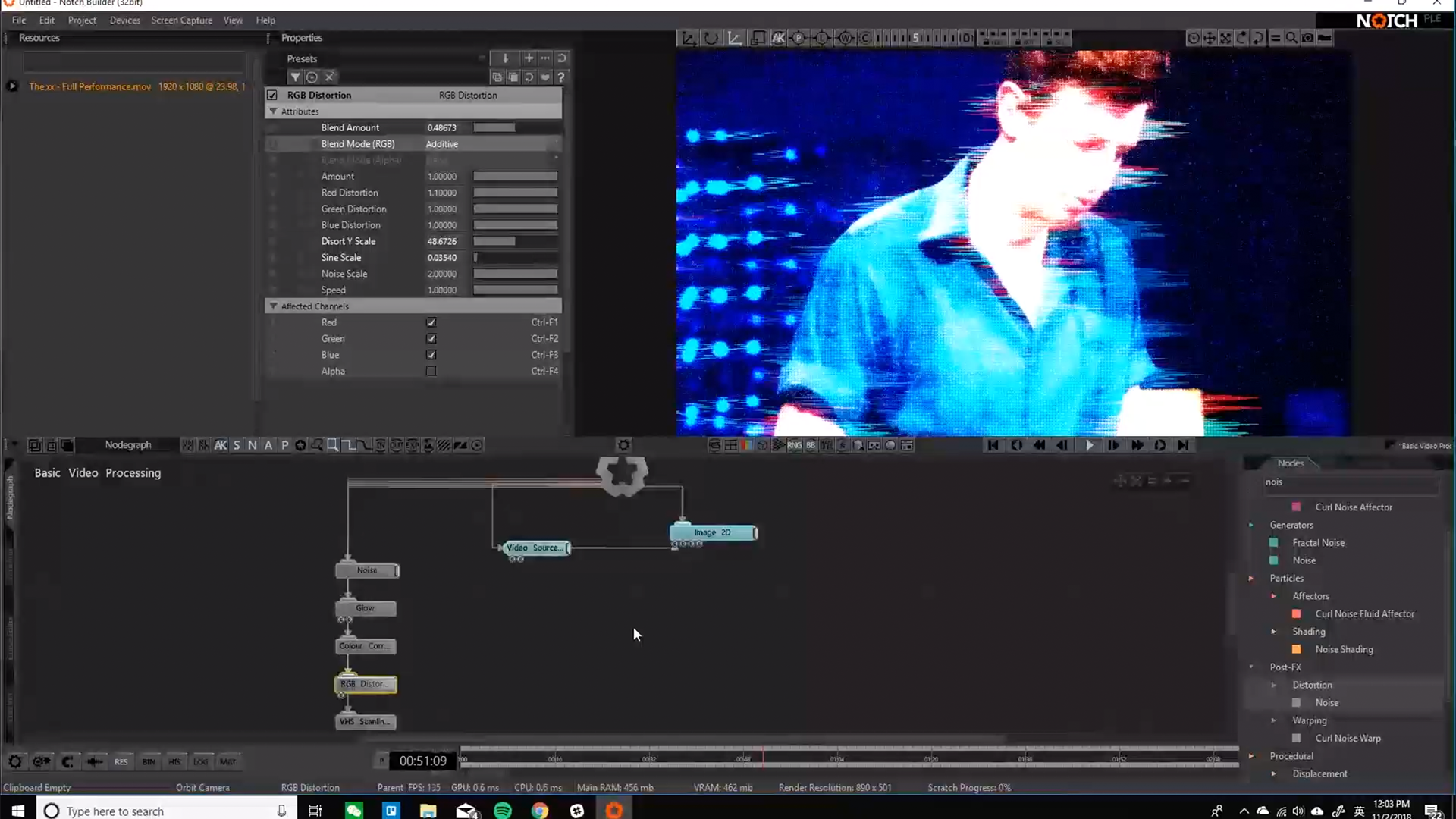Disable the Red affected channel checkbox

point(431,322)
